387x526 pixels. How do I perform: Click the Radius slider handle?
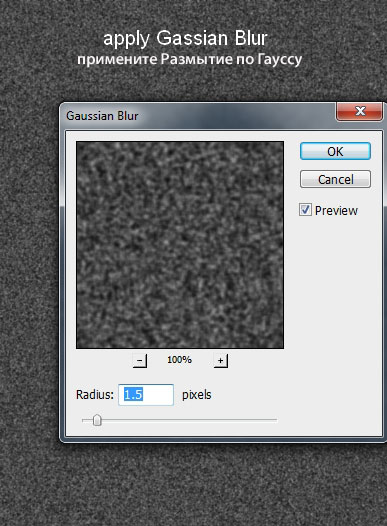(x=97, y=420)
